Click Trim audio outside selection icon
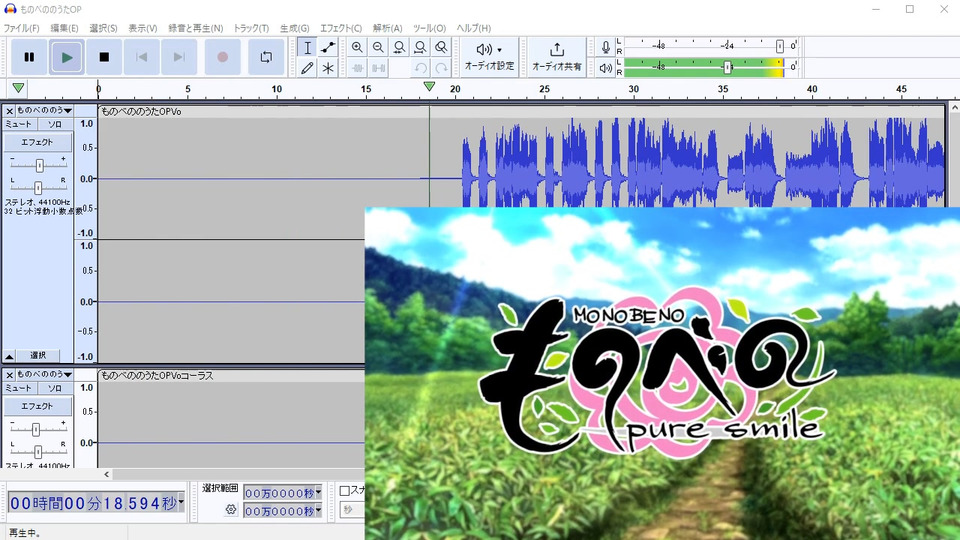 tap(358, 68)
